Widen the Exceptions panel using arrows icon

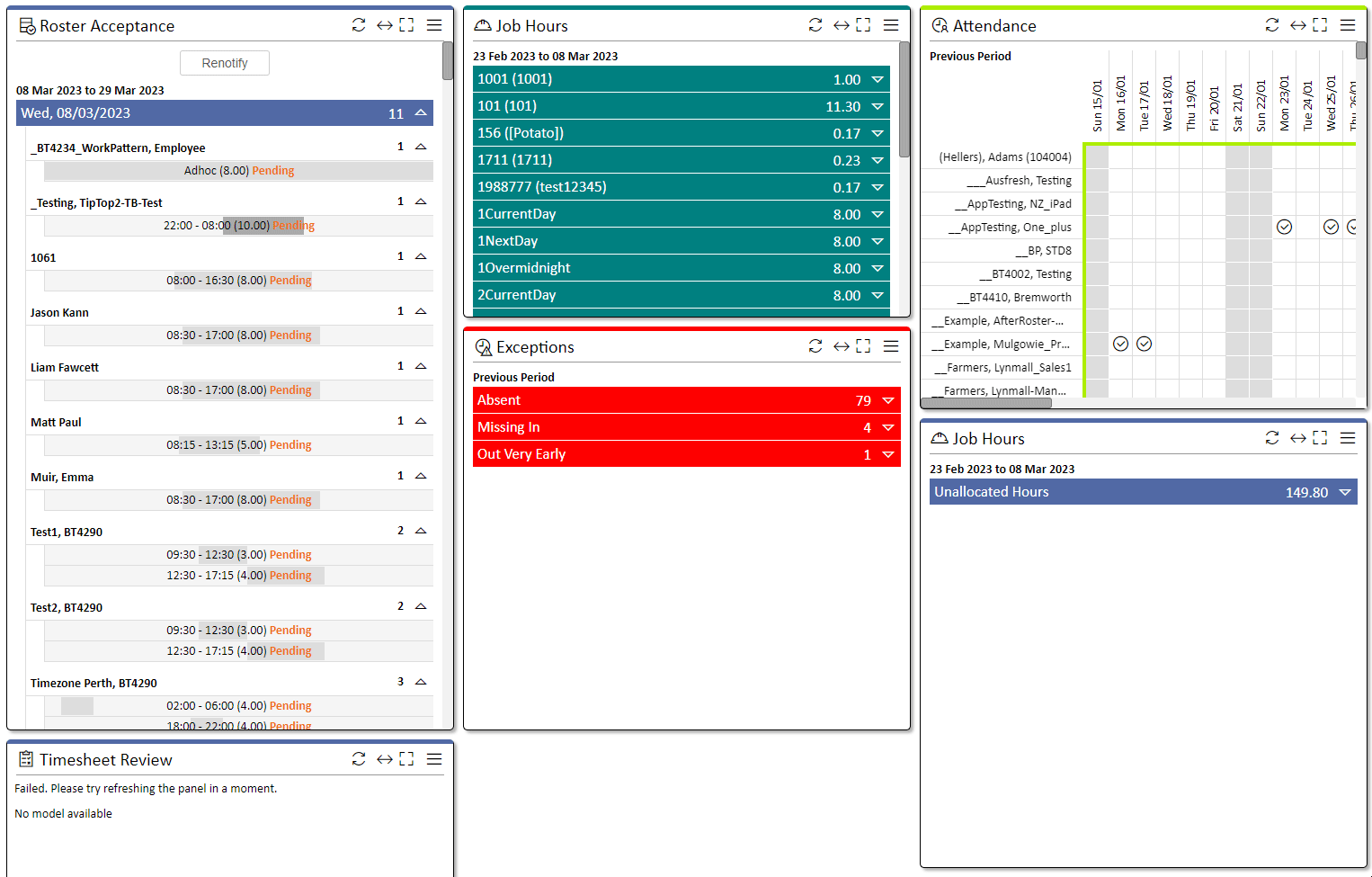[x=841, y=346]
